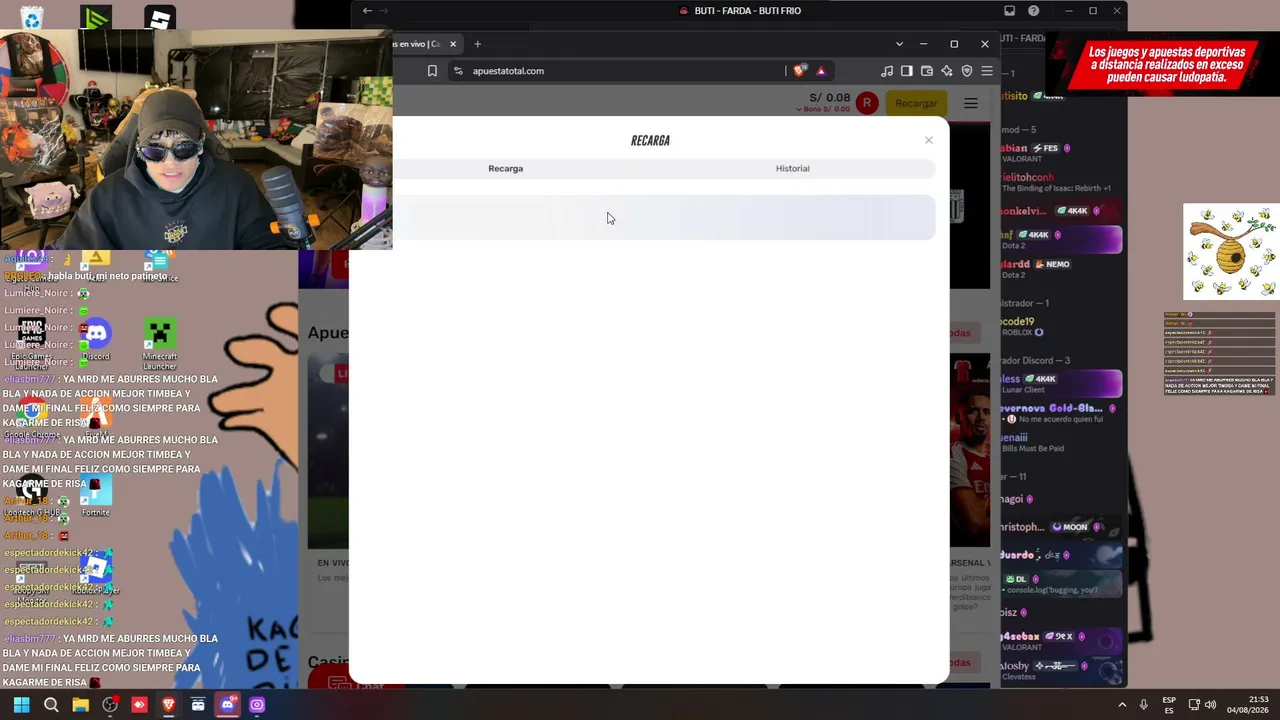This screenshot has height=720, width=1280.
Task: Click the beehive image thumbnail
Action: (x=1231, y=252)
